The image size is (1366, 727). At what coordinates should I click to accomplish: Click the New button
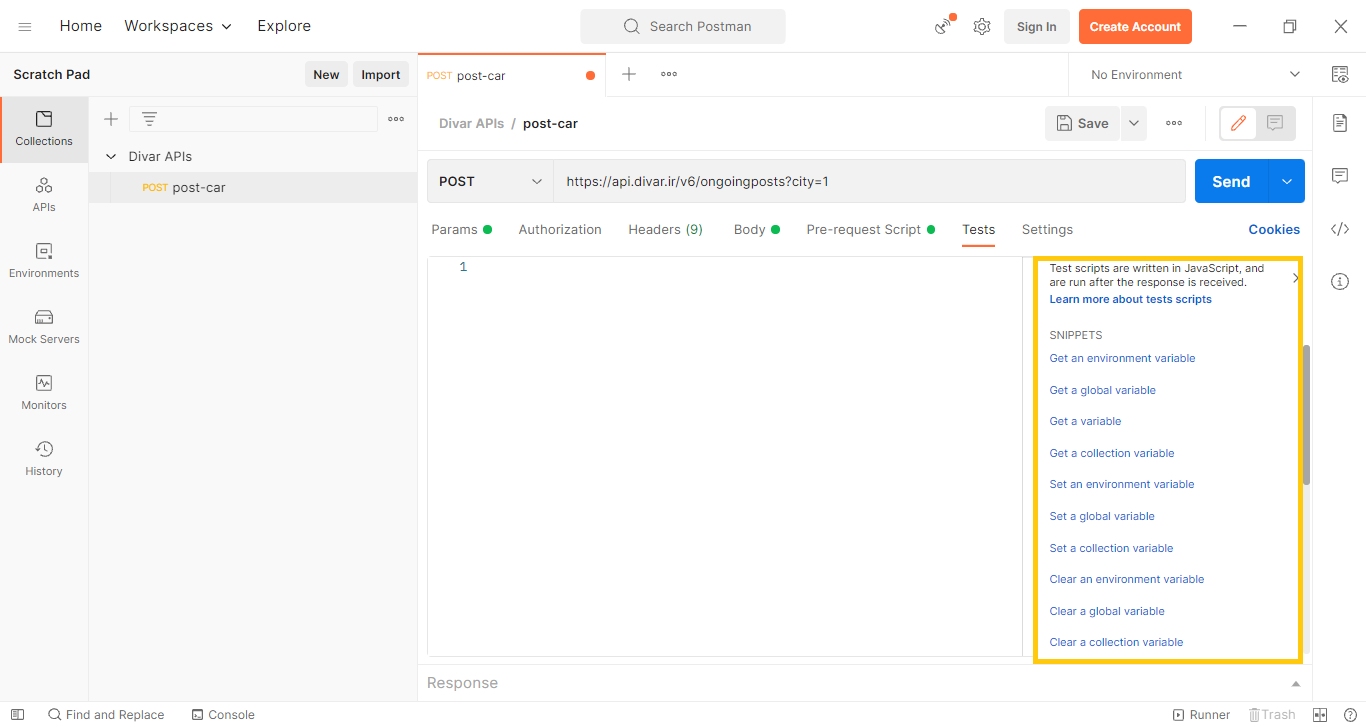tap(326, 75)
